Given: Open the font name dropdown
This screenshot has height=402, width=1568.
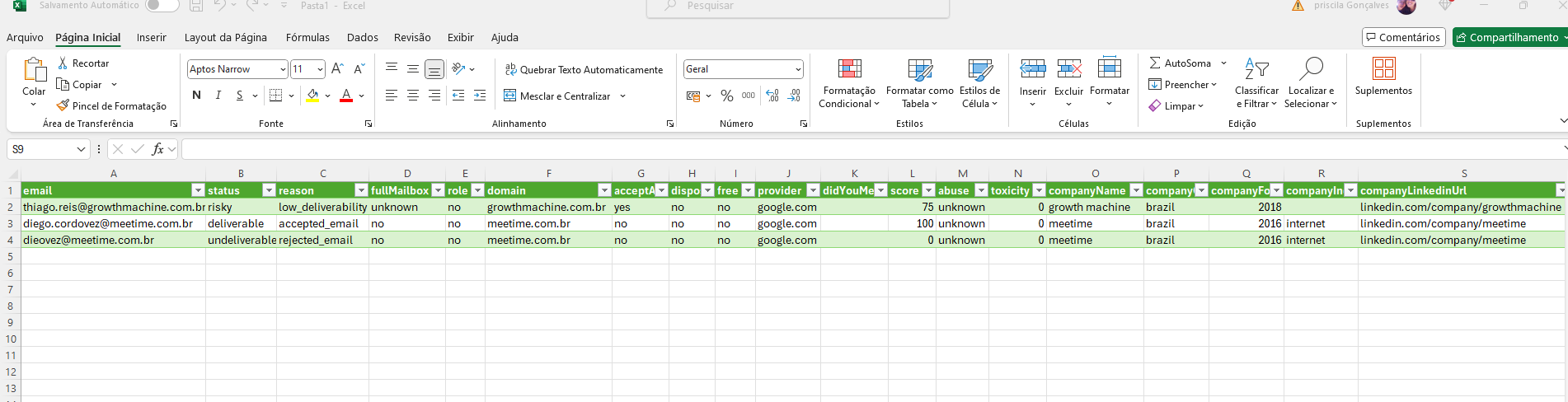Looking at the screenshot, I should coord(283,69).
